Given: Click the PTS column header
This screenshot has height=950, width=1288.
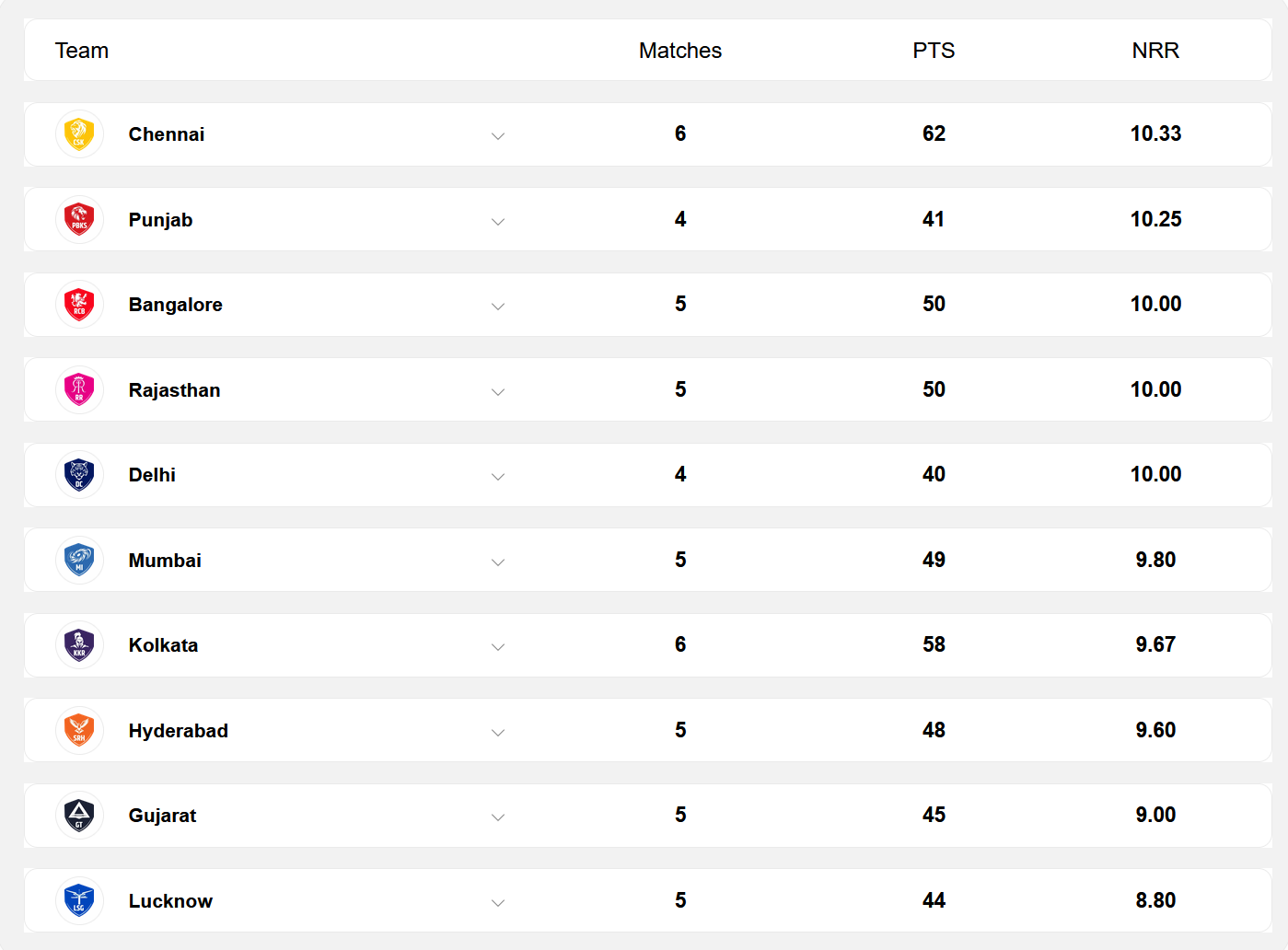Looking at the screenshot, I should click(x=934, y=51).
